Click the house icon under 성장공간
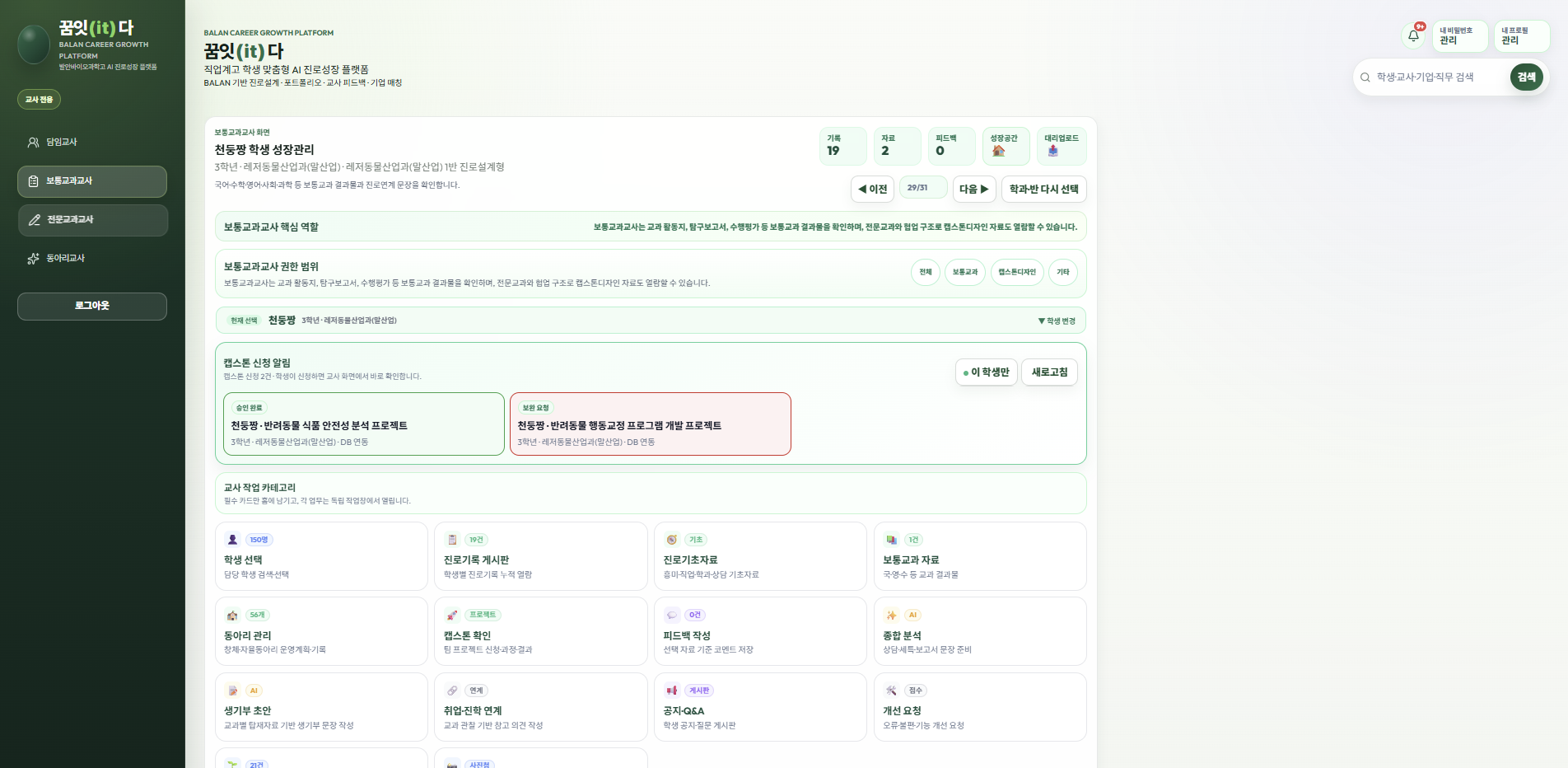The height and width of the screenshot is (768, 1568). 998,151
